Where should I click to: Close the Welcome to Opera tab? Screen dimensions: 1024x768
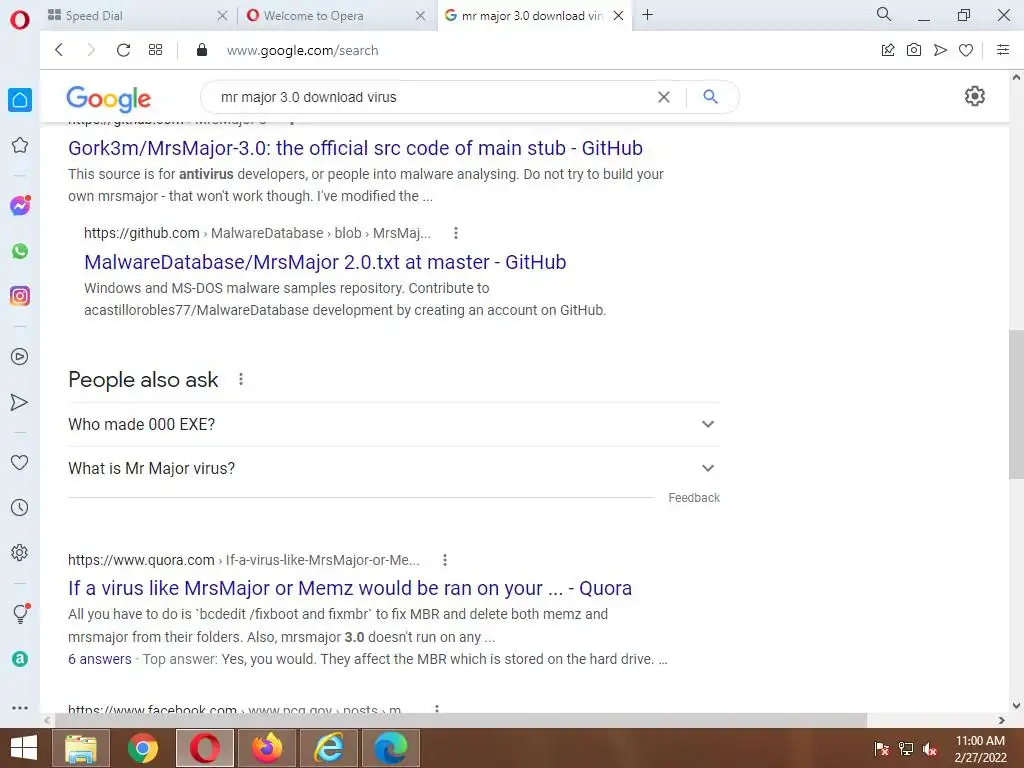coord(421,16)
